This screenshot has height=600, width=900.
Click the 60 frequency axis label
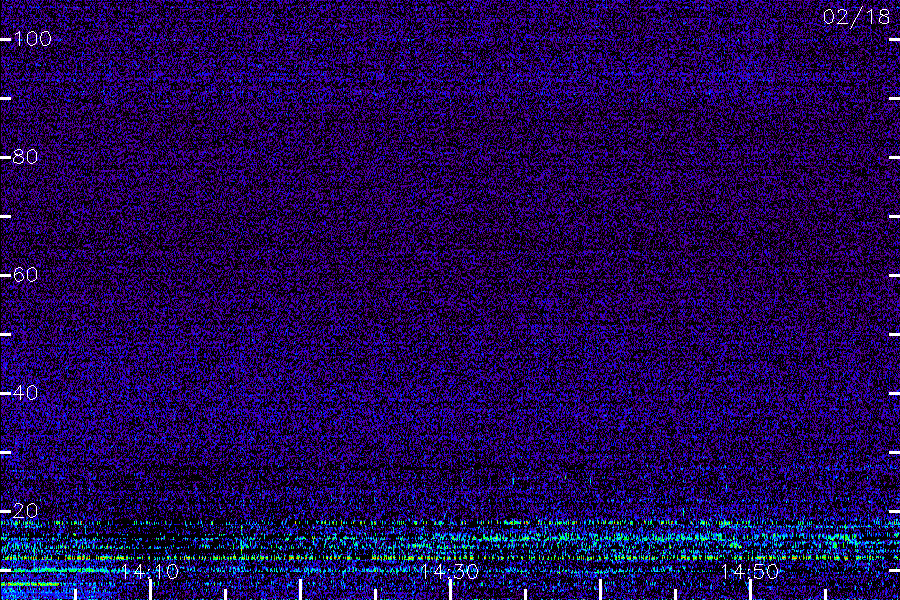[x=25, y=275]
